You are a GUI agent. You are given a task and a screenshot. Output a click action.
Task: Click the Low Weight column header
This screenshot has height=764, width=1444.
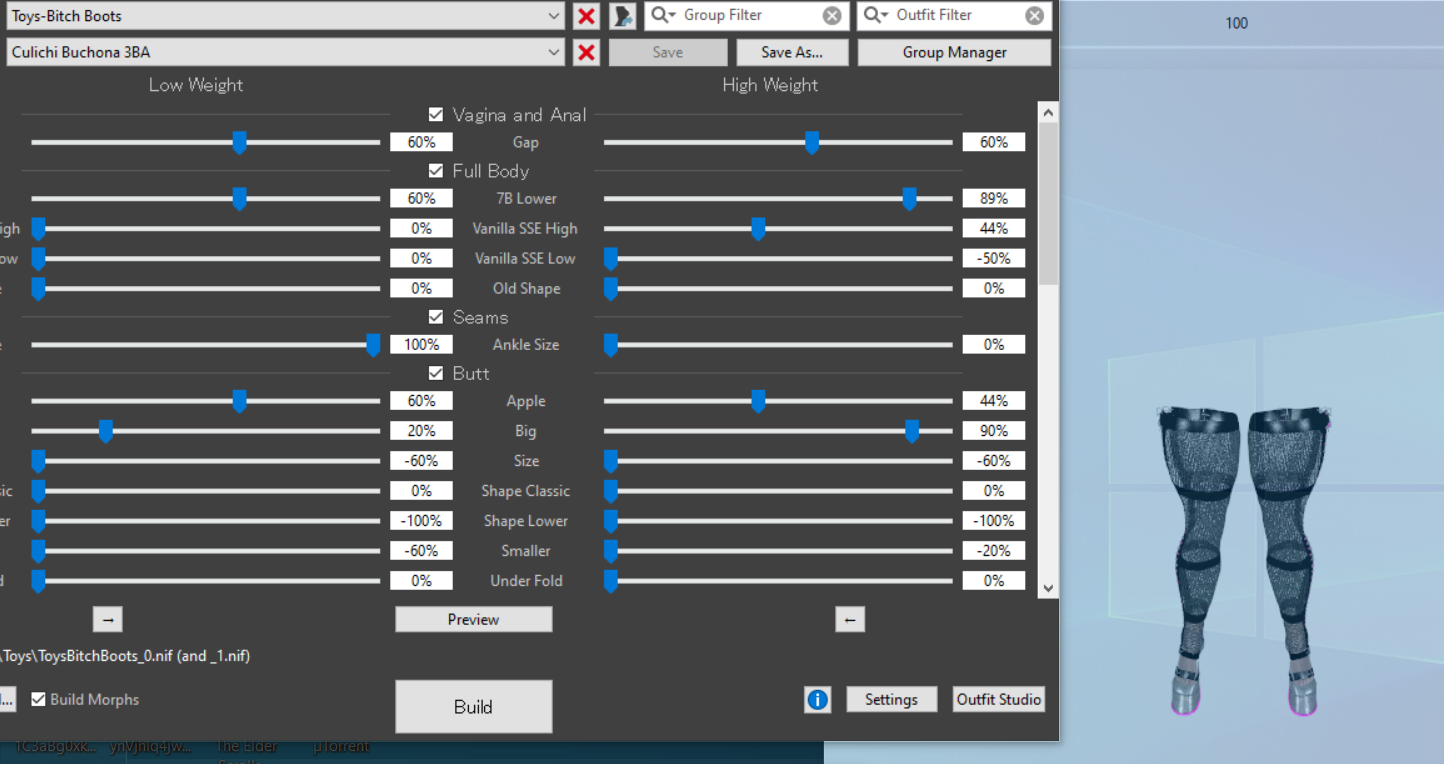pyautogui.click(x=196, y=85)
